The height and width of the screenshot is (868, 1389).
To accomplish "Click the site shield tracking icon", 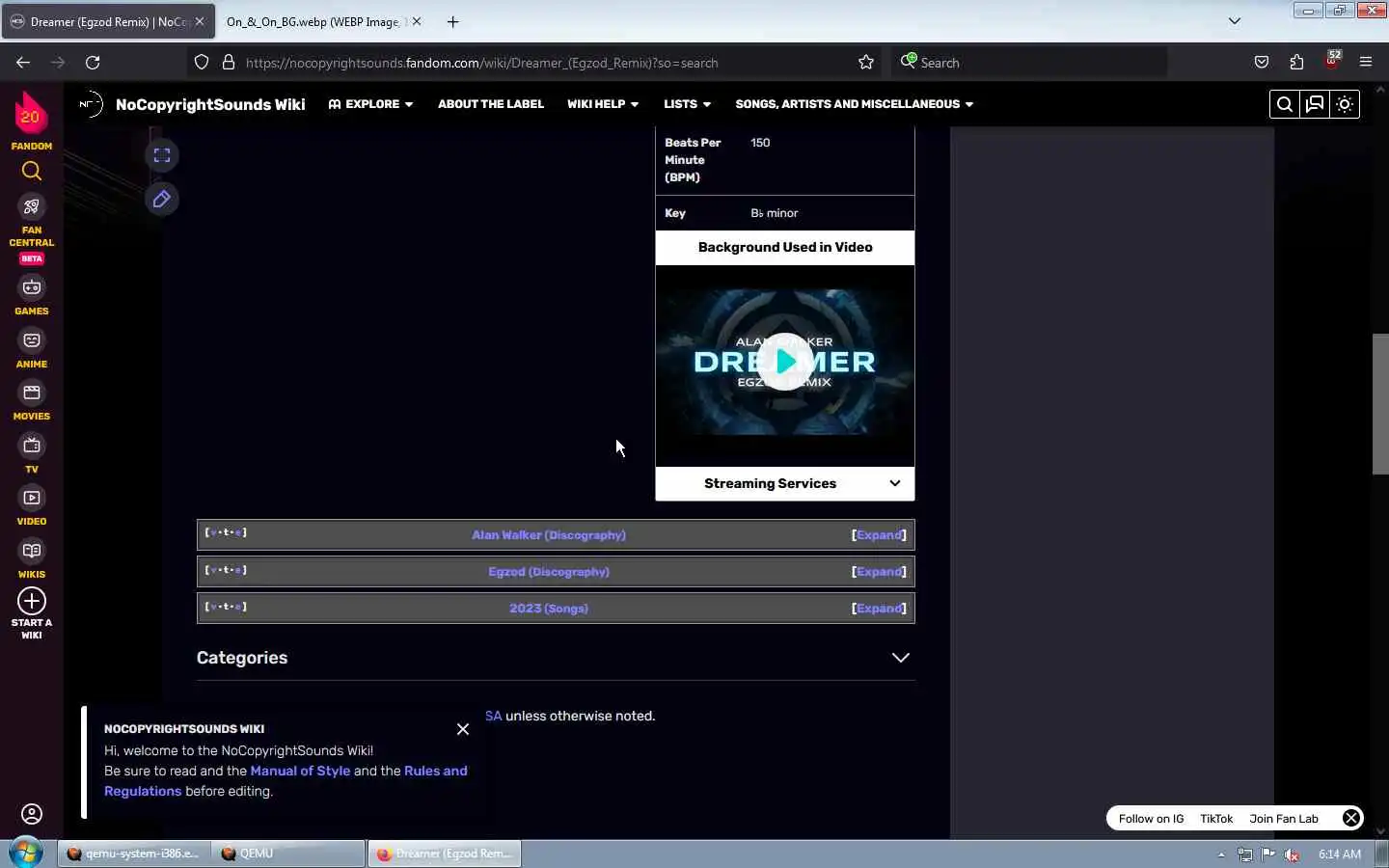I will 202,63.
